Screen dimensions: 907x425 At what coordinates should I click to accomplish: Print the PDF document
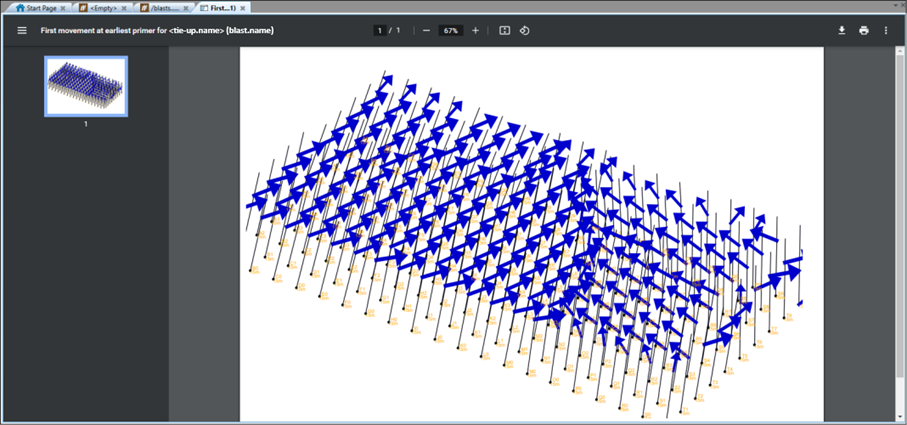(x=864, y=31)
